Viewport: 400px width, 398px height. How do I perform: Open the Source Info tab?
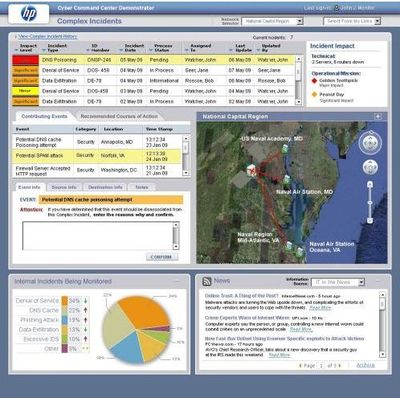click(64, 187)
